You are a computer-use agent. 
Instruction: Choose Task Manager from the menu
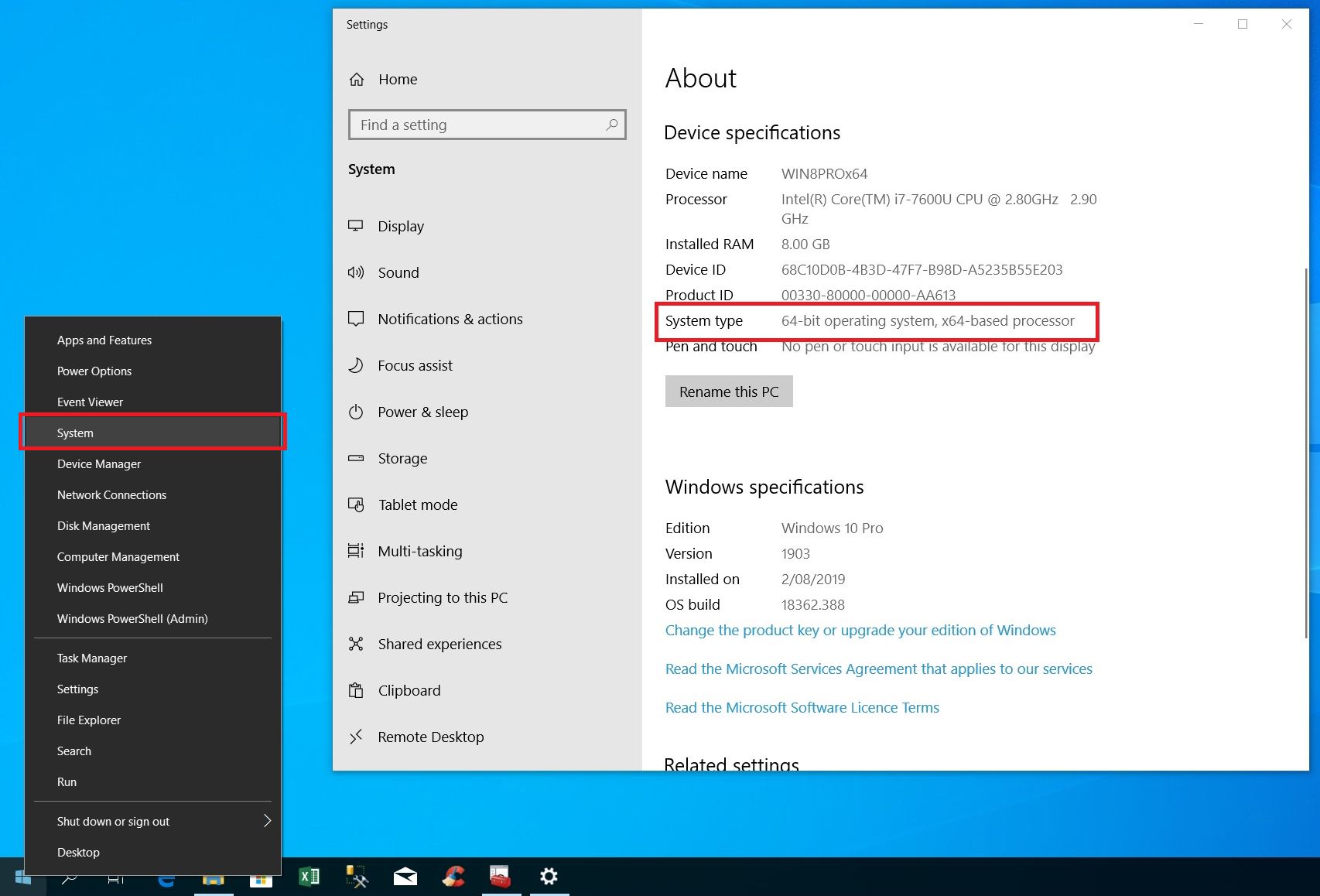coord(92,658)
